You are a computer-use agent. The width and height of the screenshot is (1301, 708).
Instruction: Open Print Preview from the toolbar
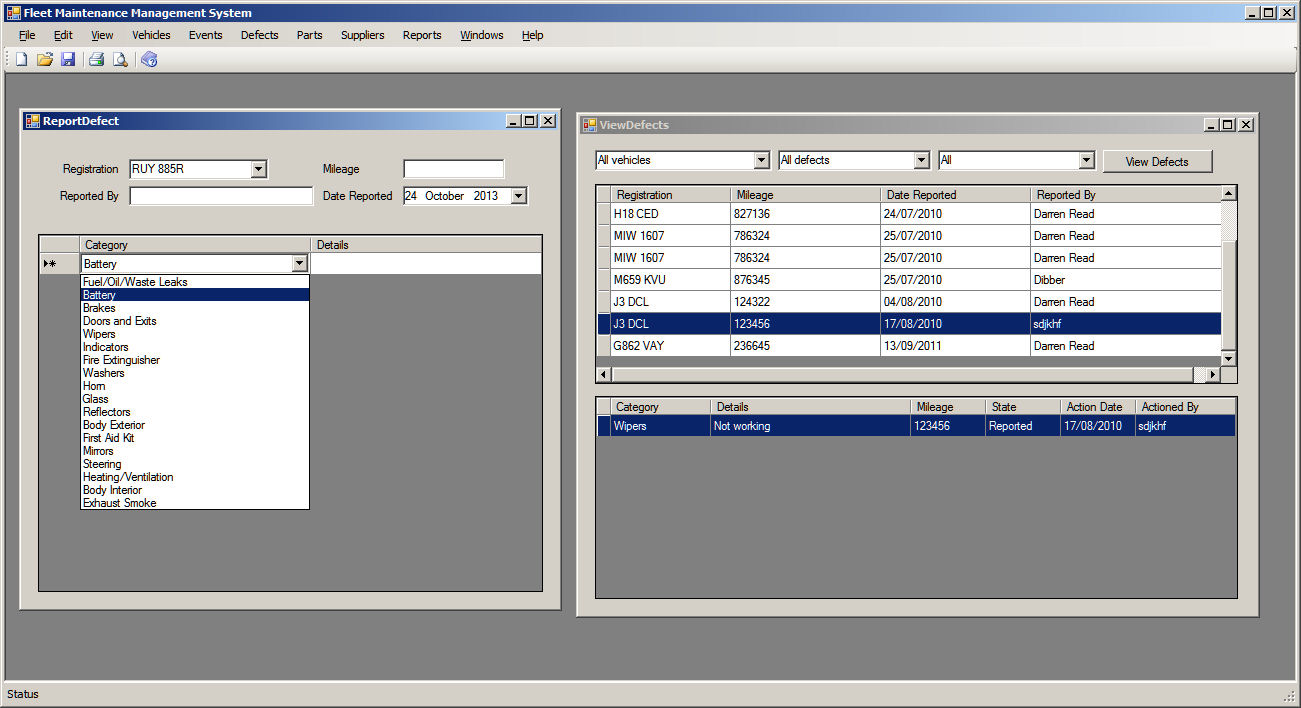coord(120,60)
